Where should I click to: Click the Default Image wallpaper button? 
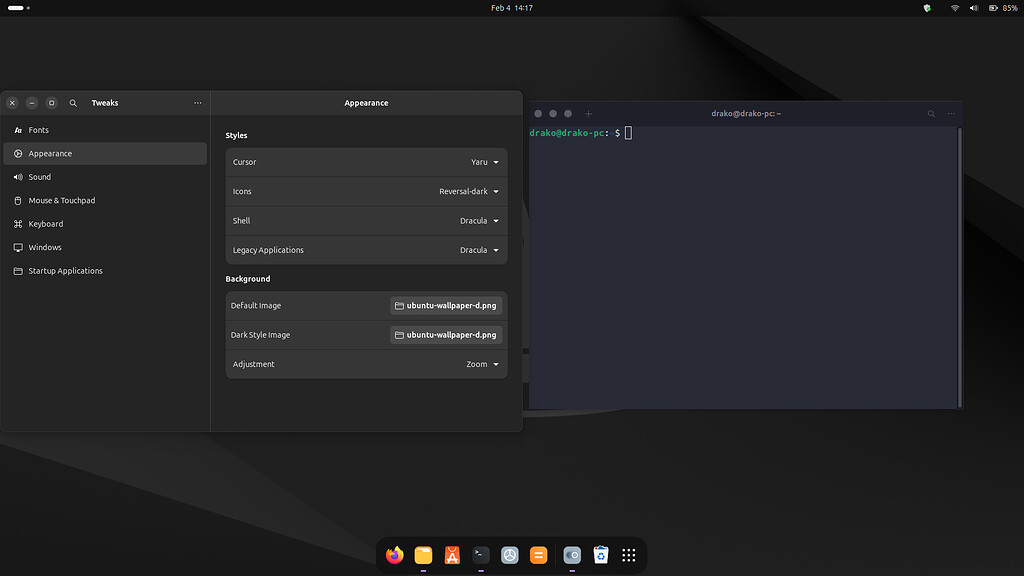(446, 305)
